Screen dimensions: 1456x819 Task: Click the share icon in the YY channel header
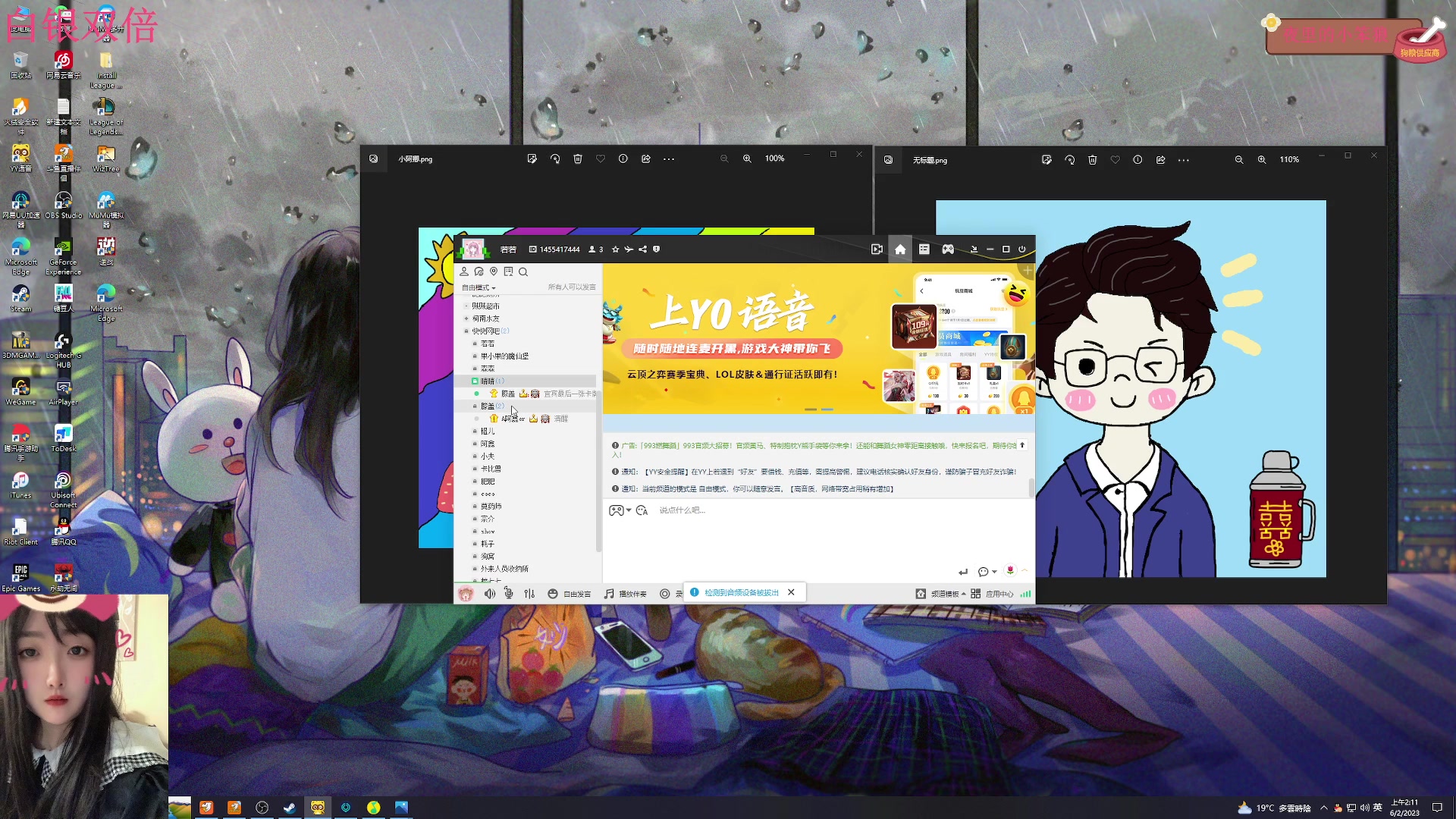click(x=642, y=249)
